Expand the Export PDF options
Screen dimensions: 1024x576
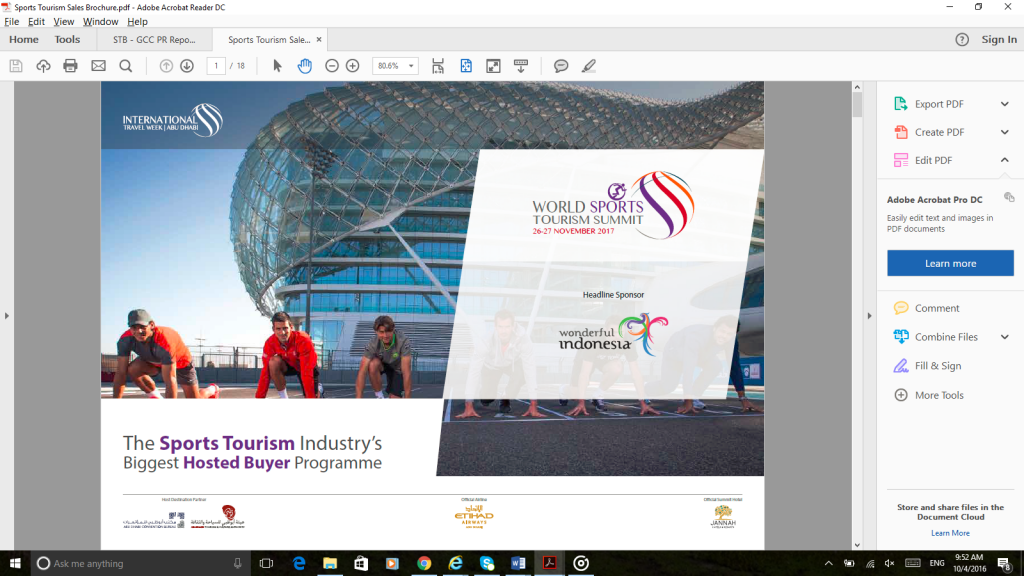tap(1004, 104)
